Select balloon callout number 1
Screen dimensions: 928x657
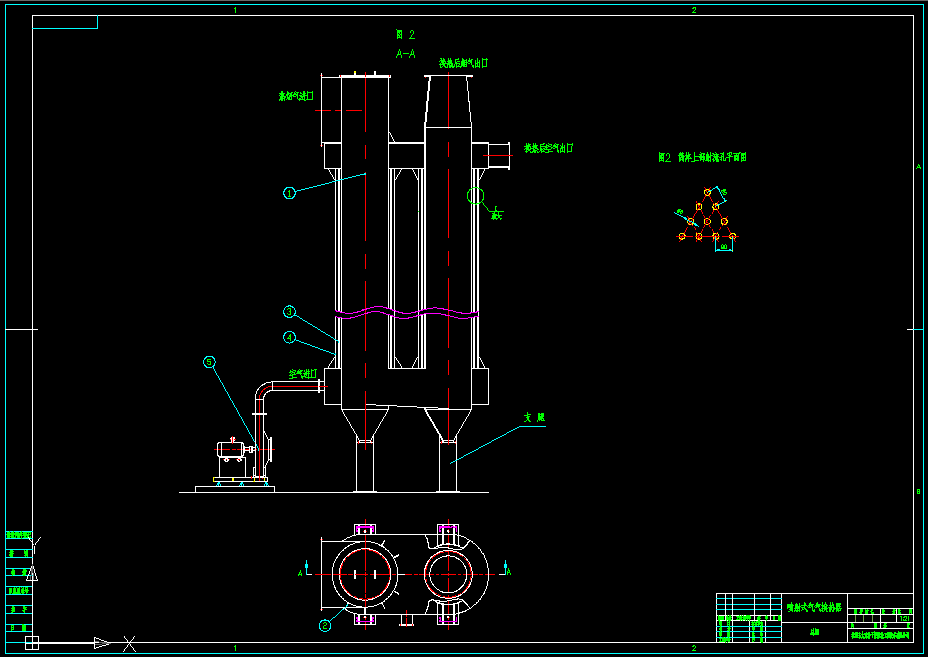(289, 193)
